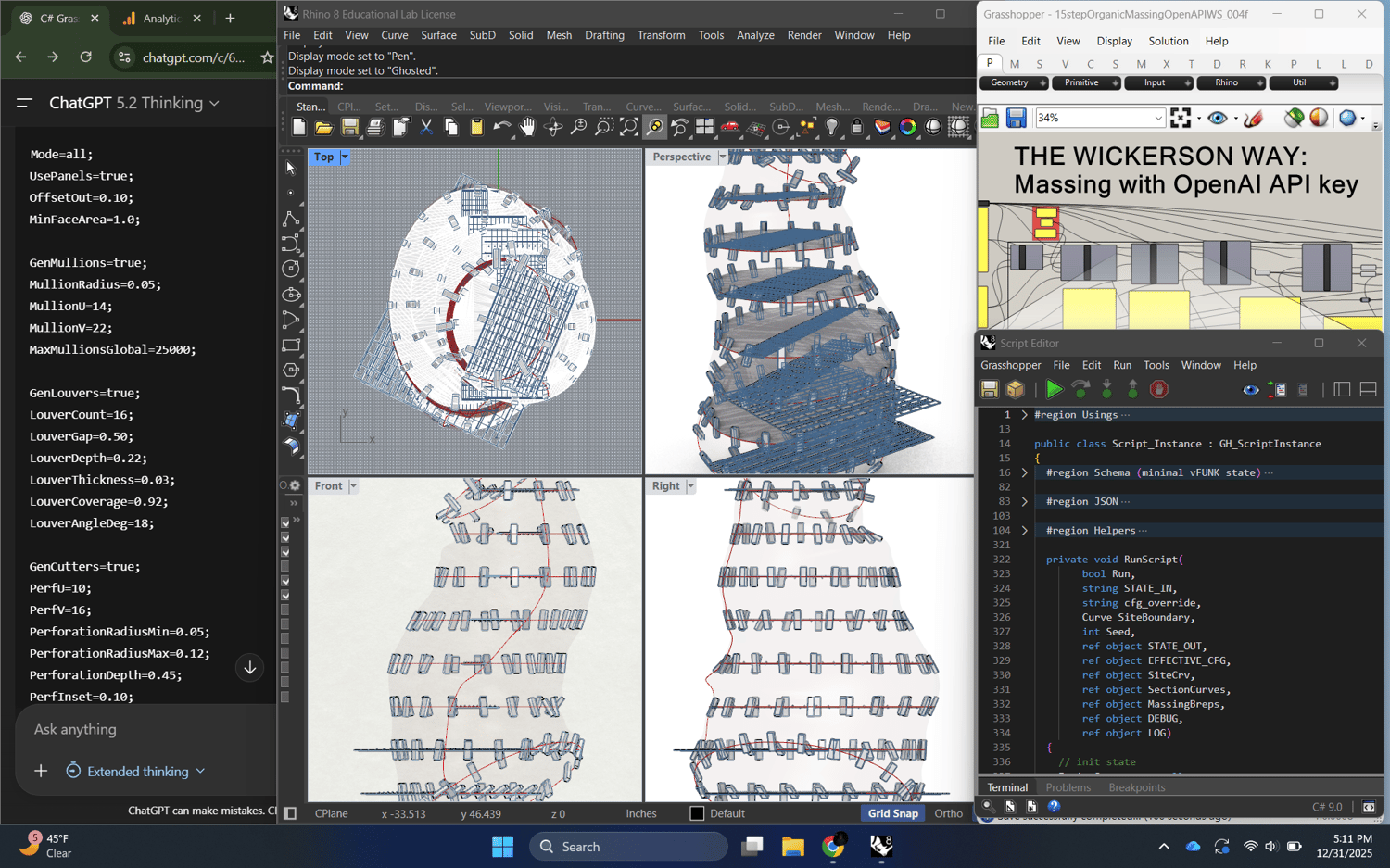Open the Analyze menu in Rhino
The image size is (1390, 868).
pos(755,35)
